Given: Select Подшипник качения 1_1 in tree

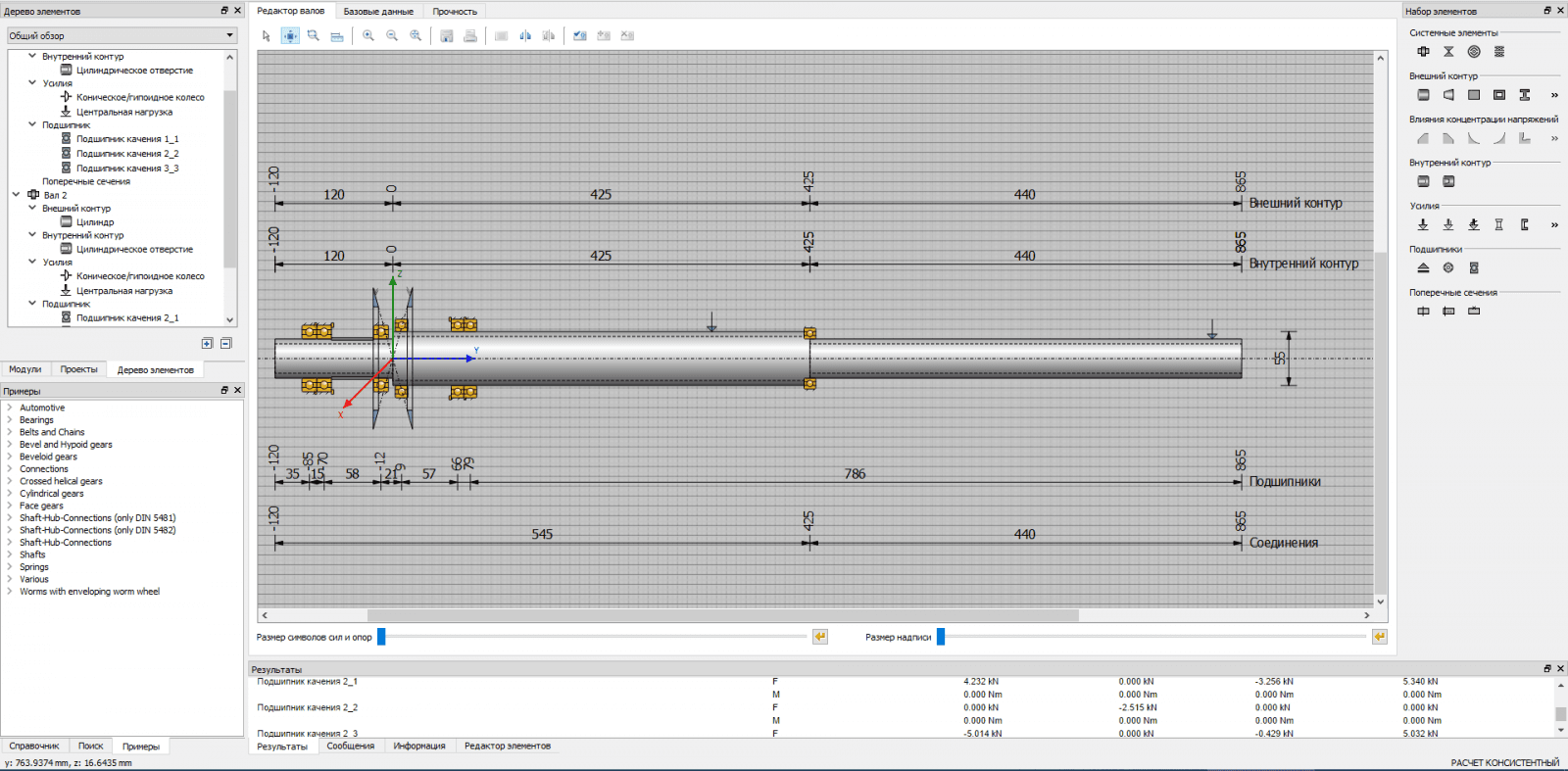Looking at the screenshot, I should click(x=127, y=139).
